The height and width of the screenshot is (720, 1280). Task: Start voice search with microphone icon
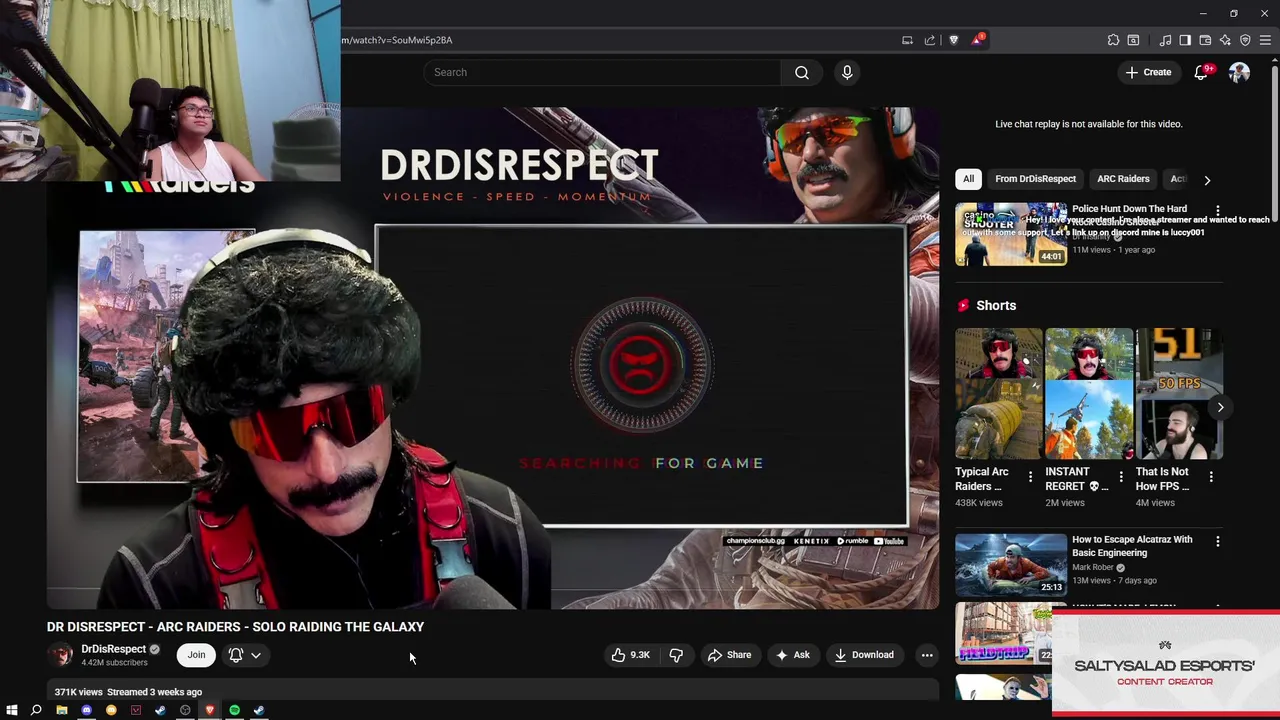[x=847, y=72]
